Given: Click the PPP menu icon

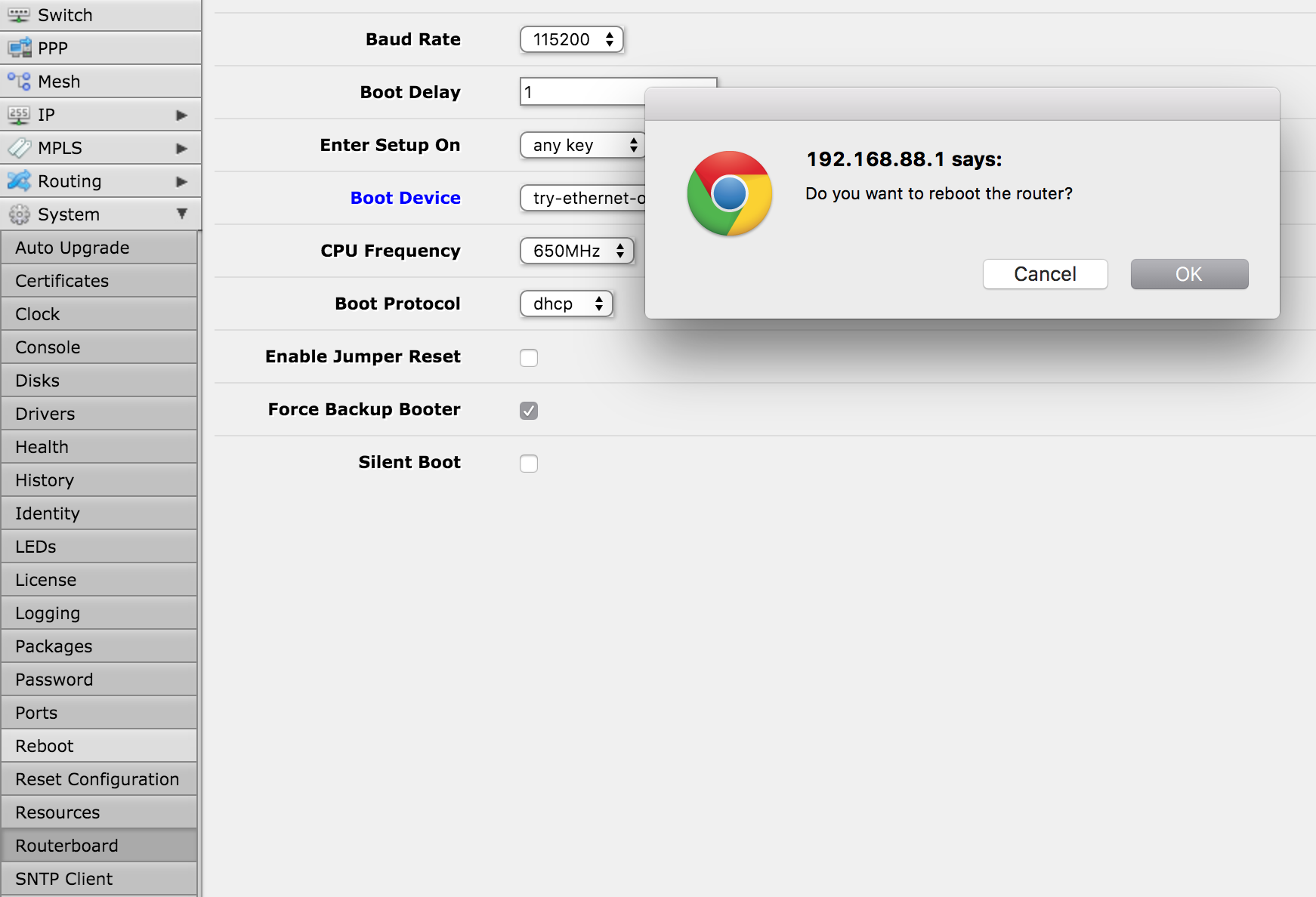Looking at the screenshot, I should [19, 48].
